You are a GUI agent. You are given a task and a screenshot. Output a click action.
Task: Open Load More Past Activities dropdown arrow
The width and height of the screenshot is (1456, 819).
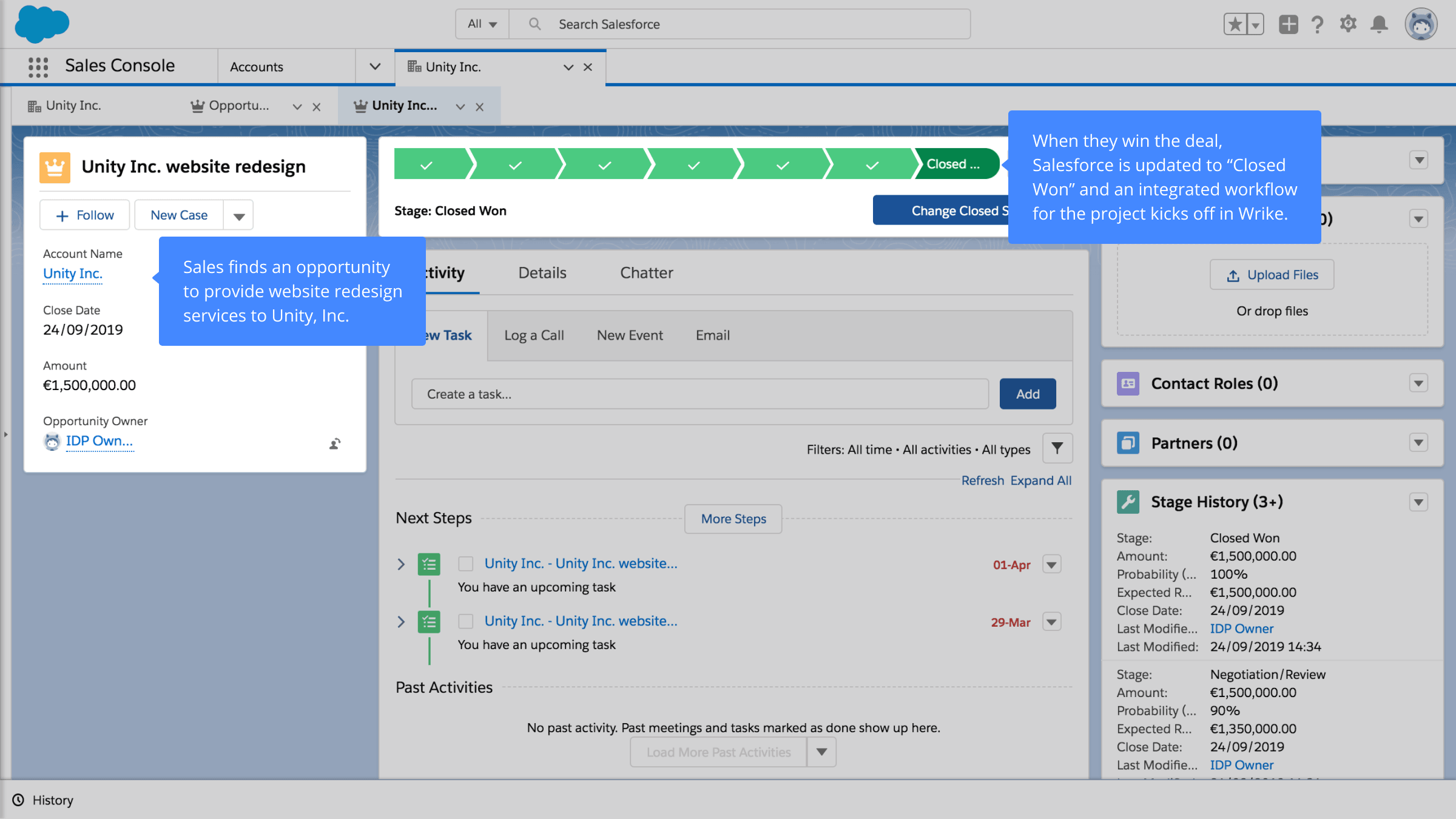pos(822,752)
